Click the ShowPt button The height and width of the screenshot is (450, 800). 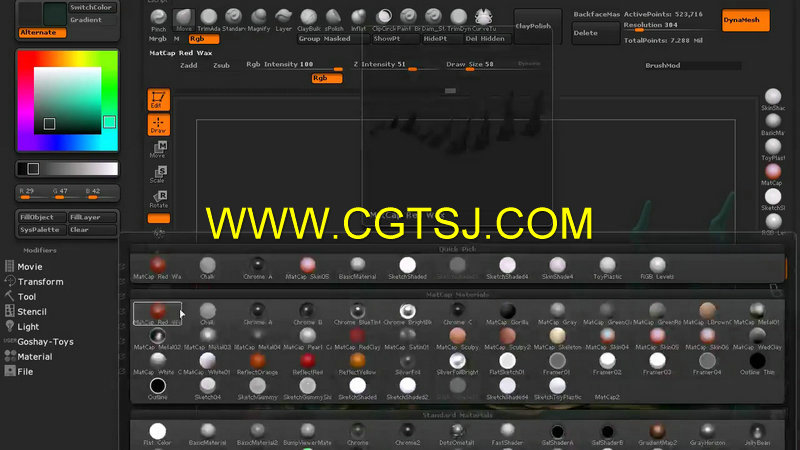point(394,39)
